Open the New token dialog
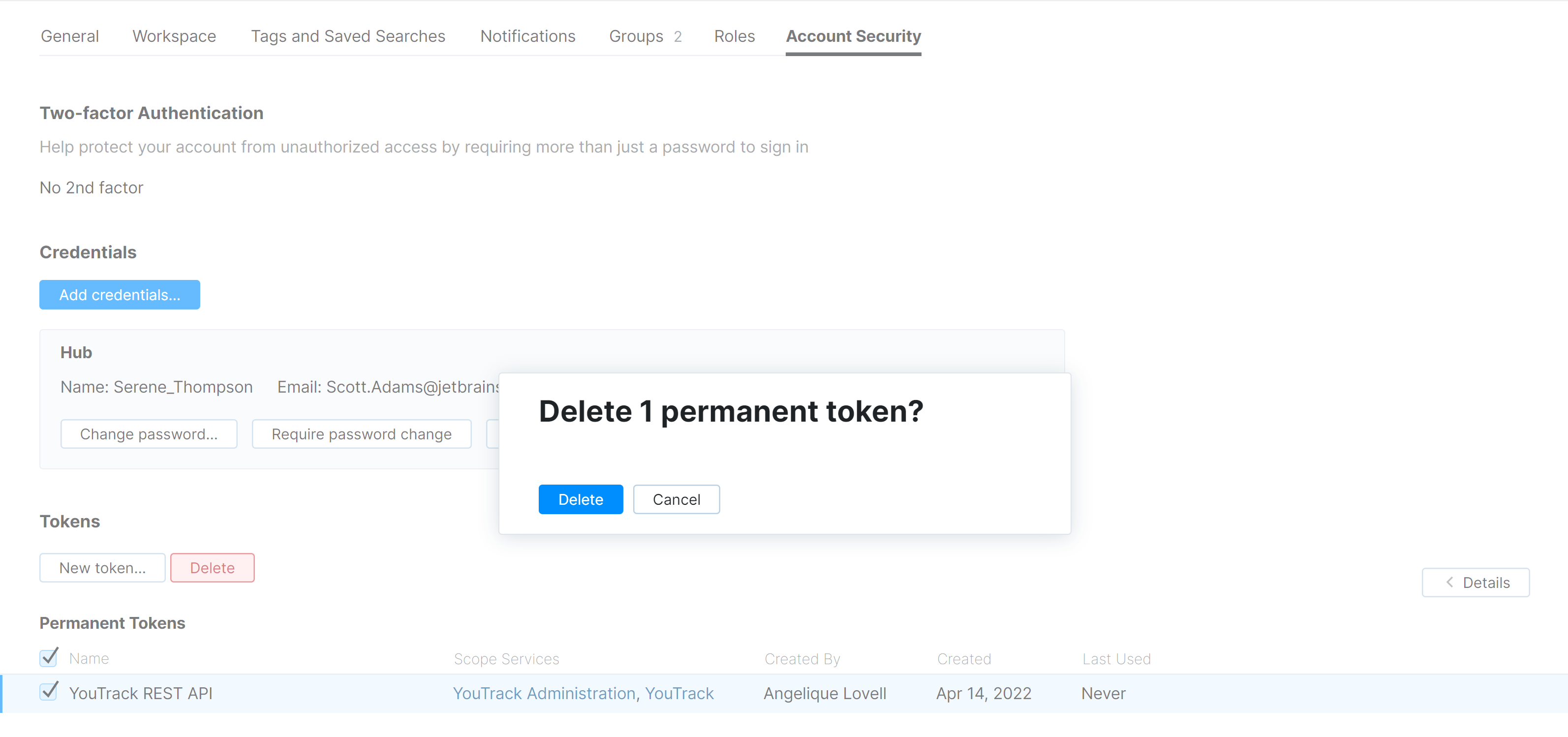The image size is (1568, 737). coord(102,567)
